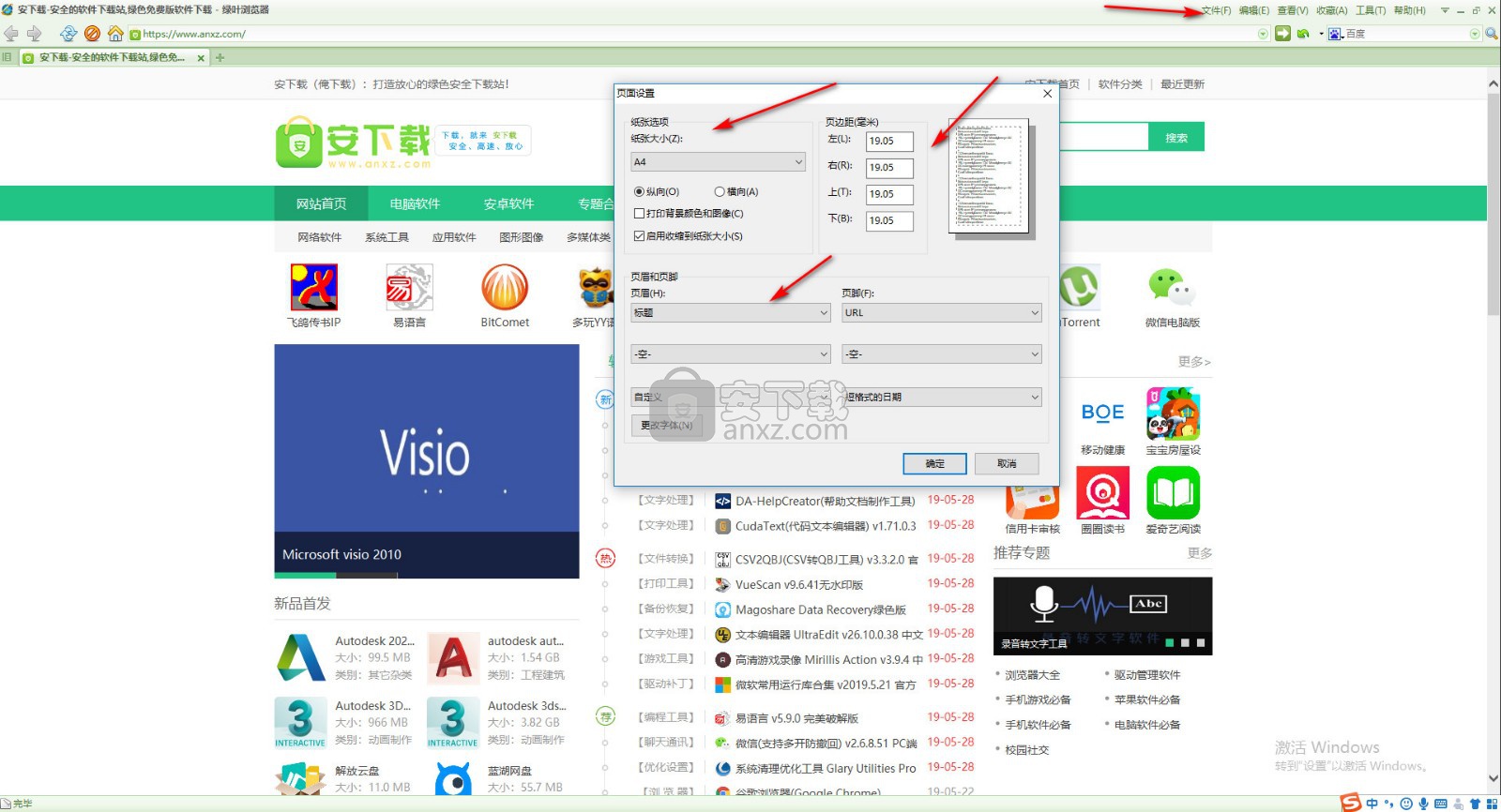Click the Sogou microphone voice input icon
Viewport: 1501px width, 812px height.
coord(1423,804)
